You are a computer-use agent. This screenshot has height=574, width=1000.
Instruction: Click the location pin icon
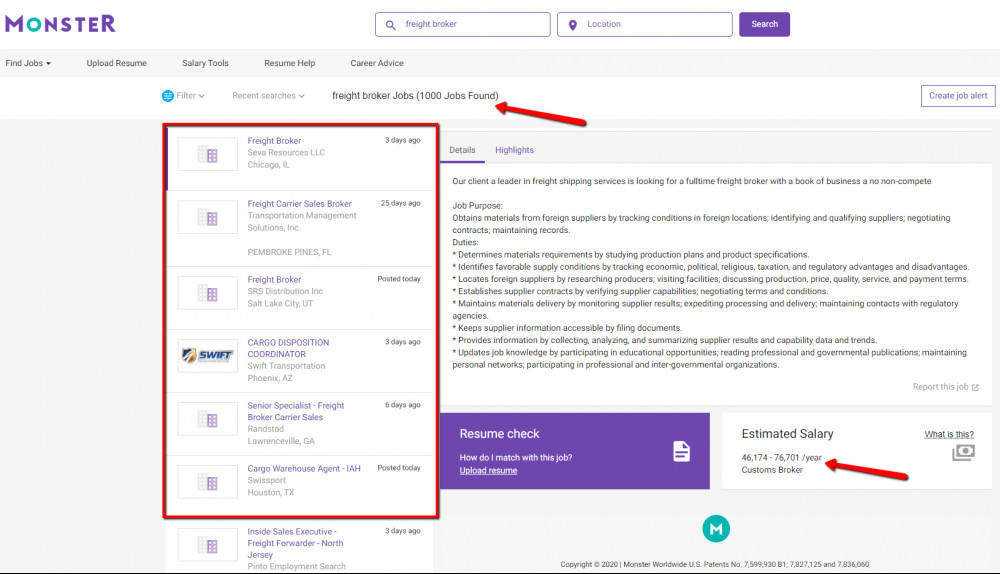(573, 25)
